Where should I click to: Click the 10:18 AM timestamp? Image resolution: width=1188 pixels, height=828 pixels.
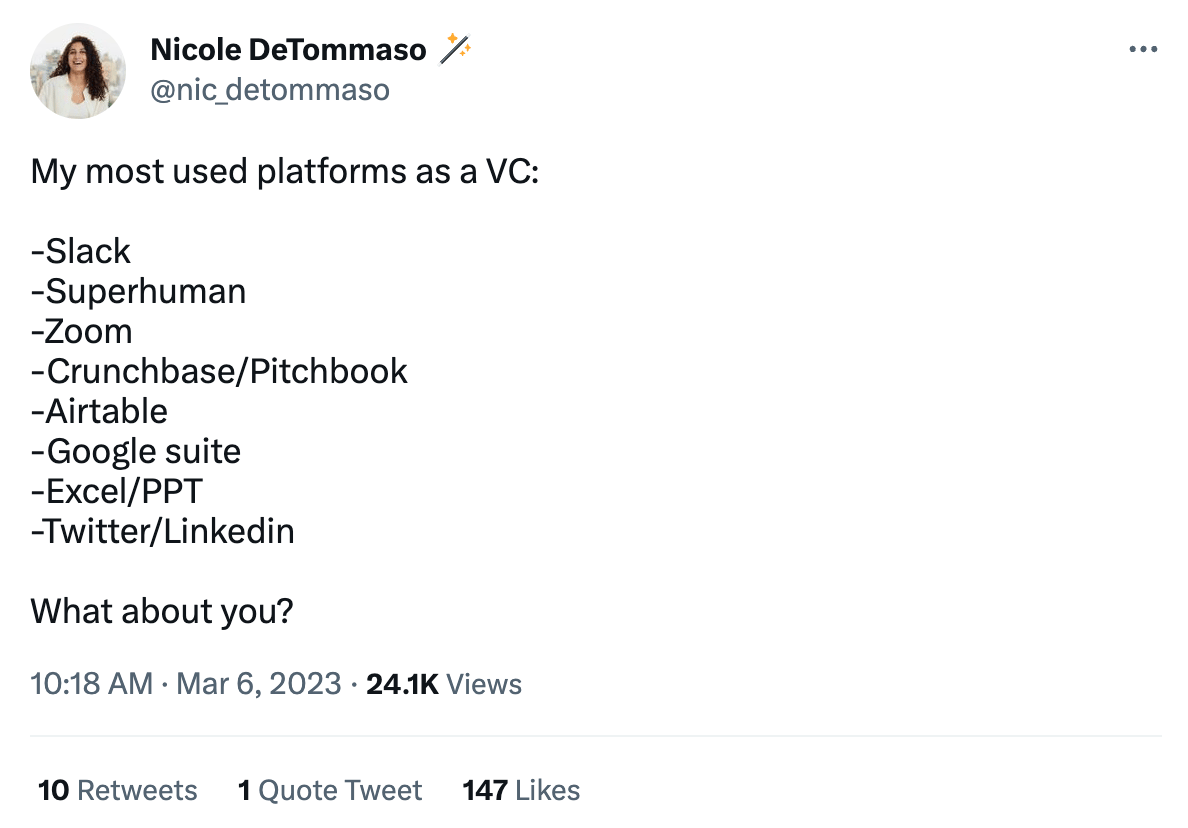point(92,683)
